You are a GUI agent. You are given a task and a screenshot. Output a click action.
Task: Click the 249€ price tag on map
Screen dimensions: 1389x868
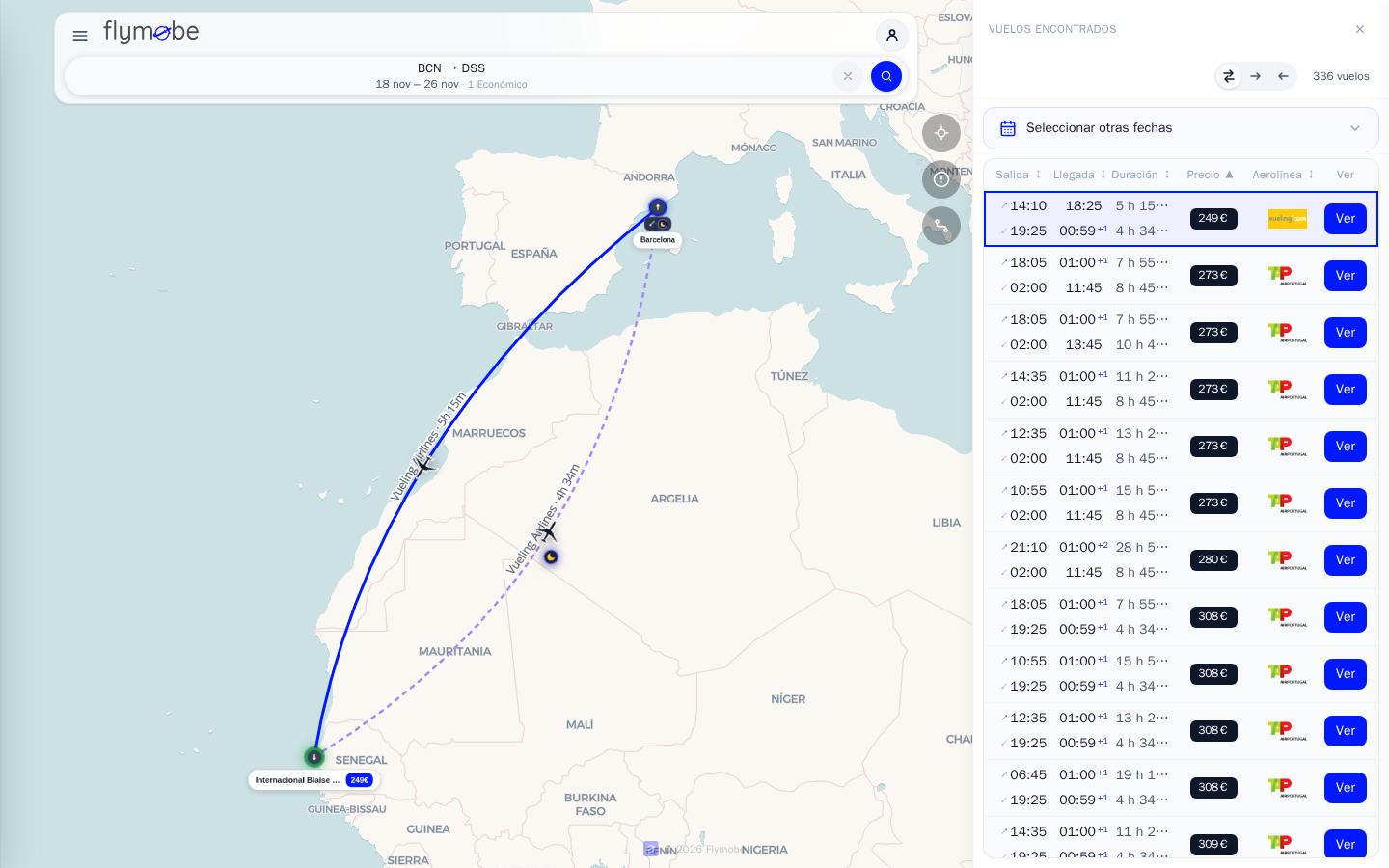tap(359, 780)
